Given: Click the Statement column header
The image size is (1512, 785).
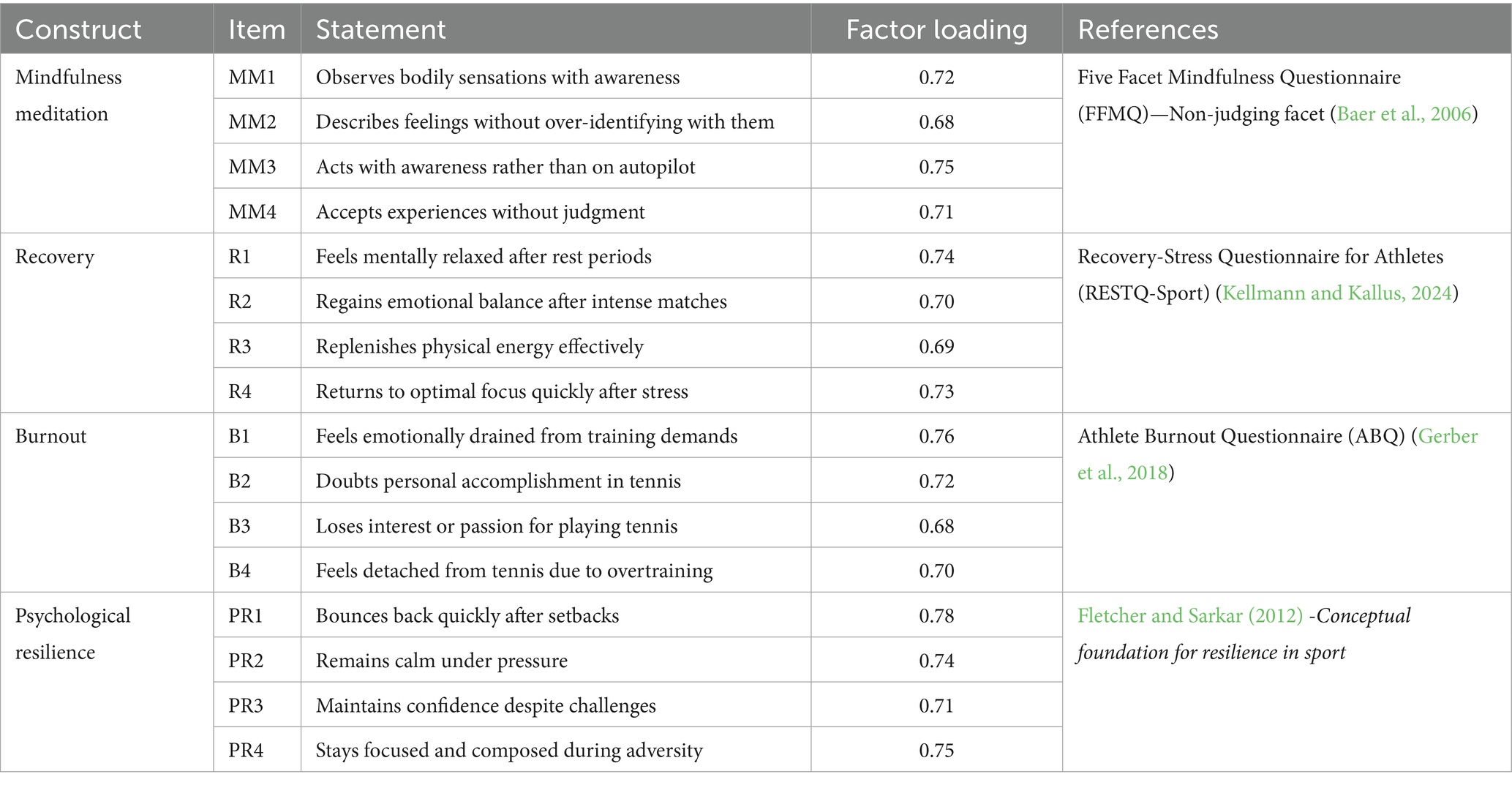Looking at the screenshot, I should pos(380,29).
